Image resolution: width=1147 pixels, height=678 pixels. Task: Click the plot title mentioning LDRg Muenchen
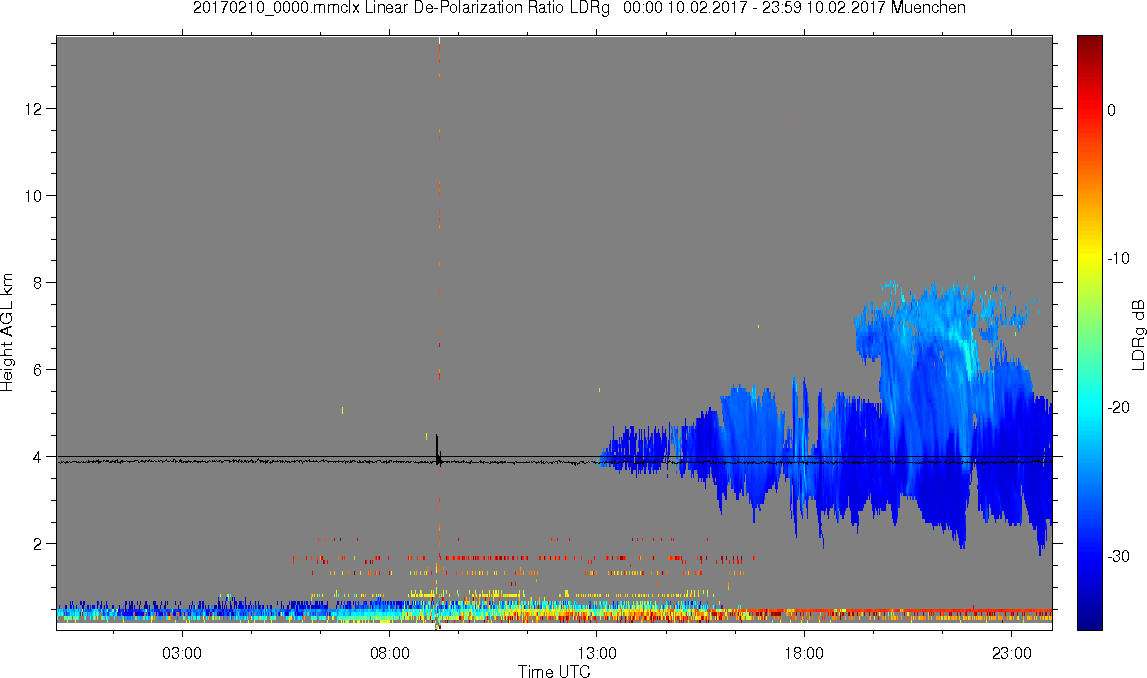(579, 8)
